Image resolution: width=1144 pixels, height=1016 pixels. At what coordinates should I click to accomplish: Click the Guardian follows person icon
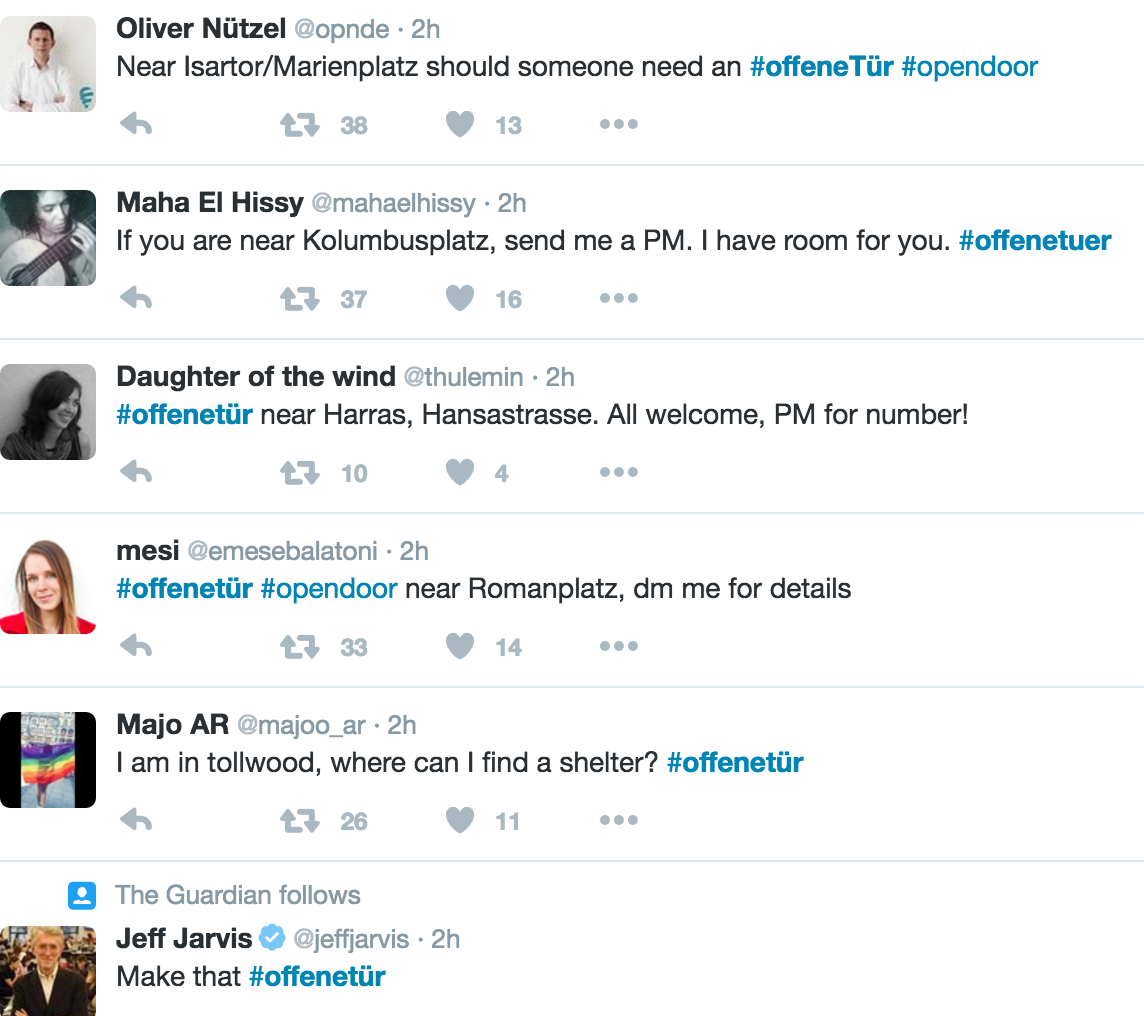(81, 895)
